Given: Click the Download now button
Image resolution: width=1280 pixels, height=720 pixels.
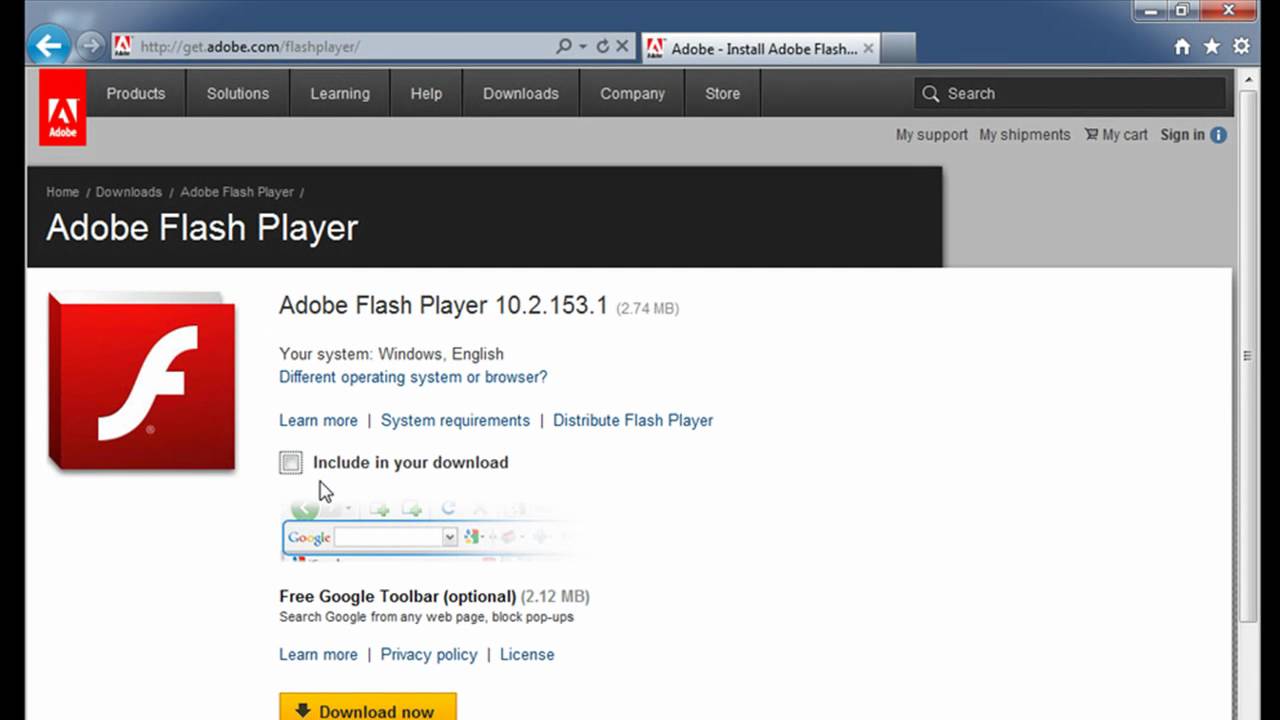Looking at the screenshot, I should point(368,708).
